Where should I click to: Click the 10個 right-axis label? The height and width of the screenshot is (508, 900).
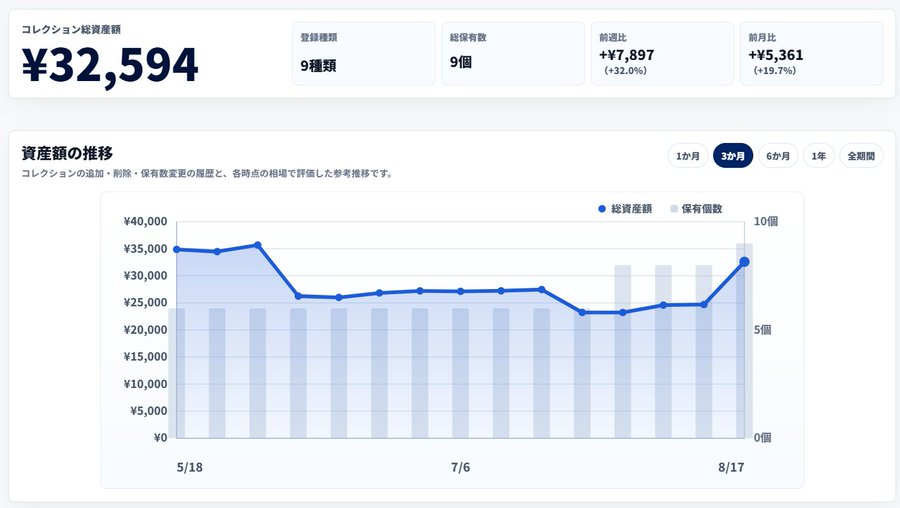(766, 222)
